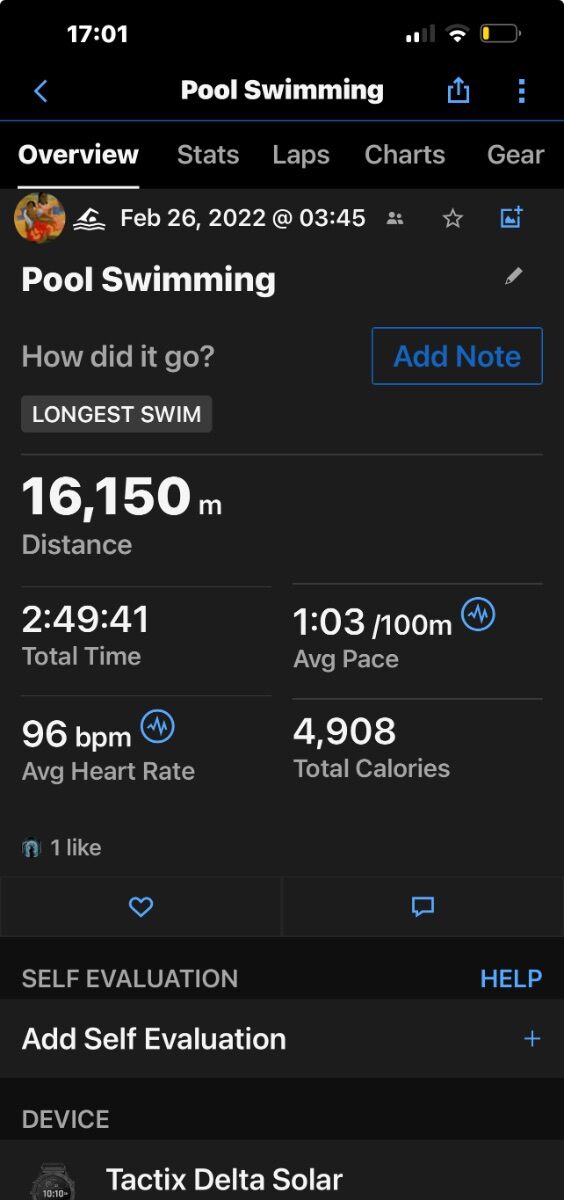Screen dimensions: 564x1200
Task: Open the Tactix Delta Solar device entry
Action: pyautogui.click(x=282, y=1175)
